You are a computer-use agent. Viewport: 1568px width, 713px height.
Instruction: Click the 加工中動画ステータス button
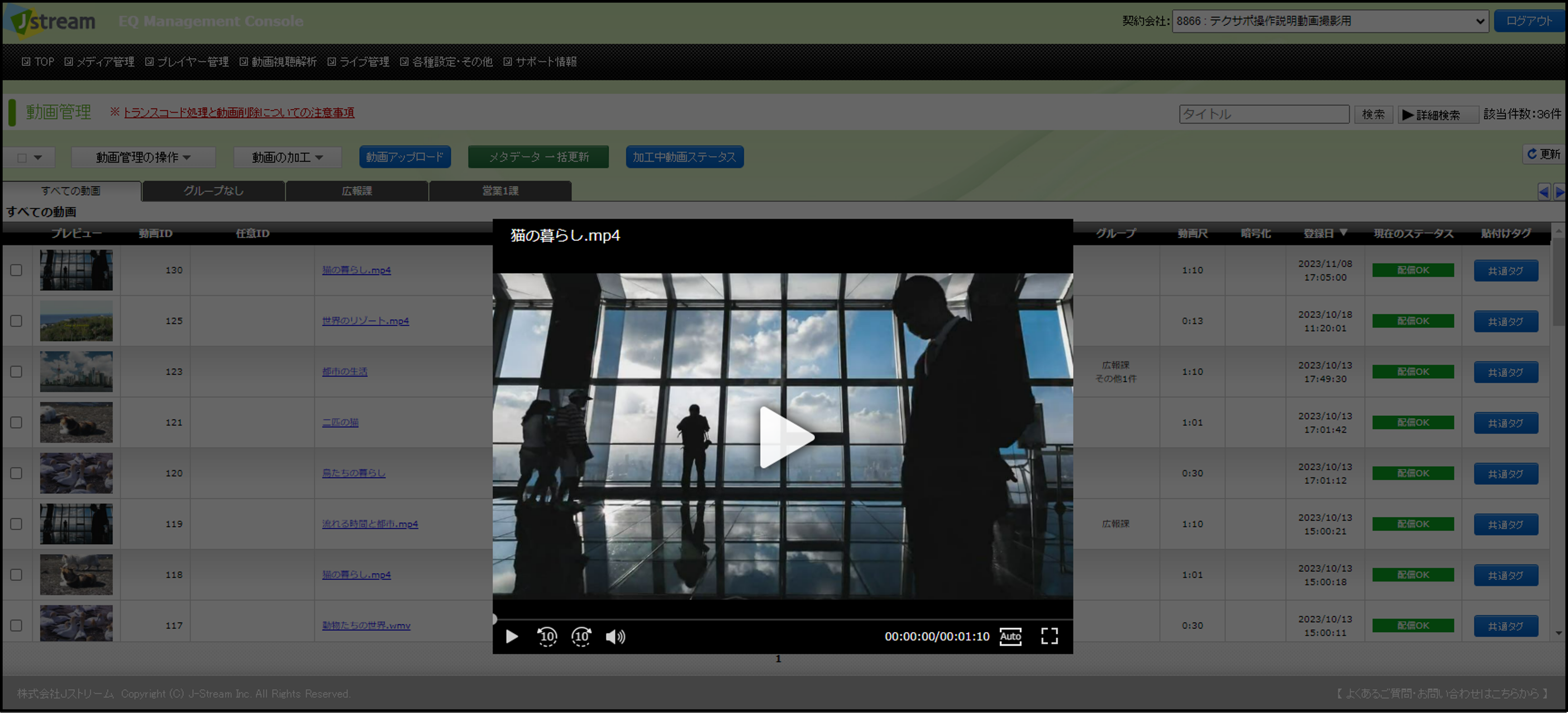click(684, 157)
